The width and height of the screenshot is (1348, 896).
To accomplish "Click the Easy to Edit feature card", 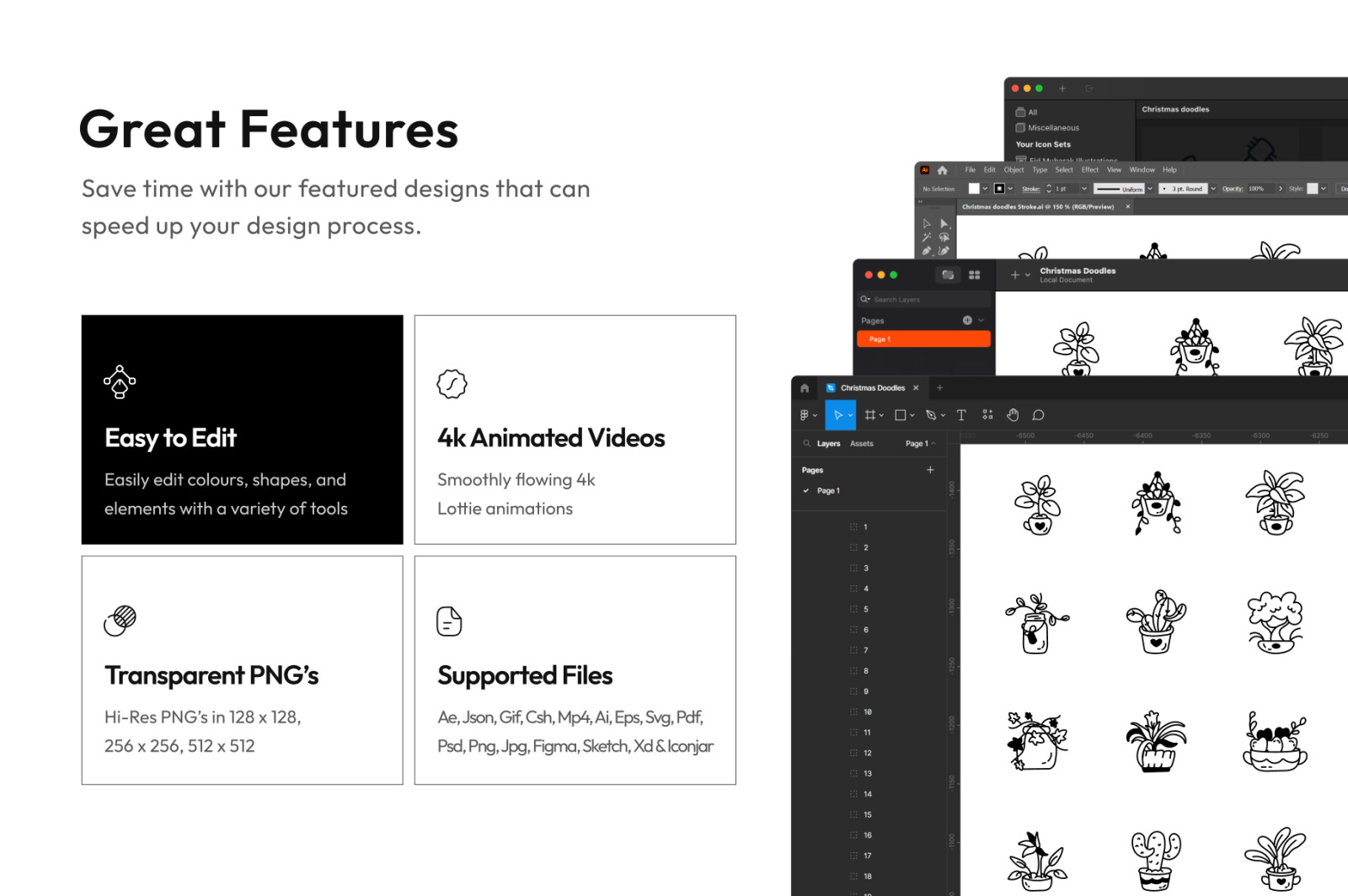I will 242,429.
